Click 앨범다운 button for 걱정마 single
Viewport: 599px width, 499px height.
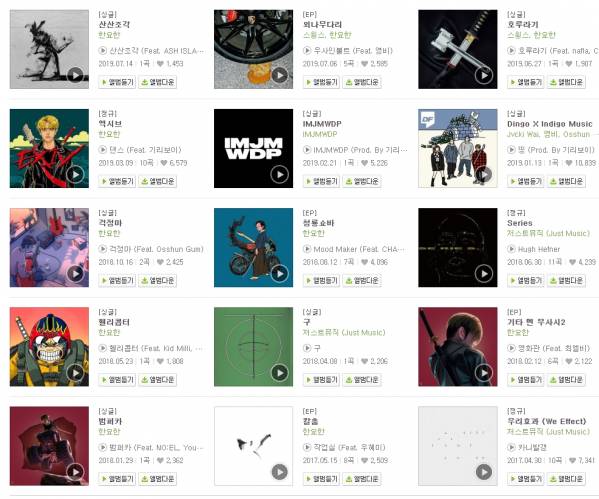point(157,280)
